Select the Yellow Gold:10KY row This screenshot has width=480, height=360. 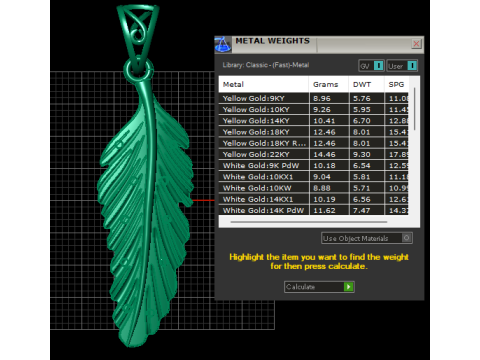pos(313,109)
